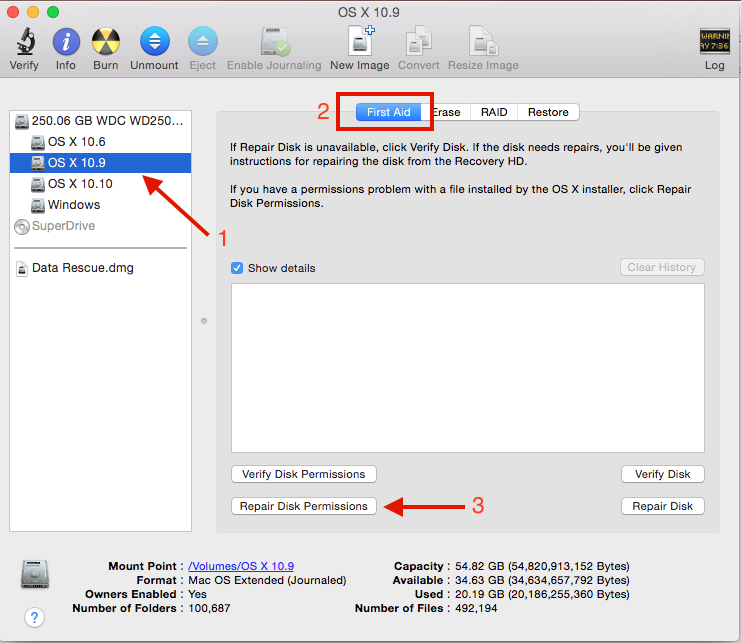Click the Enable Journaling toolbar icon

pos(275,42)
